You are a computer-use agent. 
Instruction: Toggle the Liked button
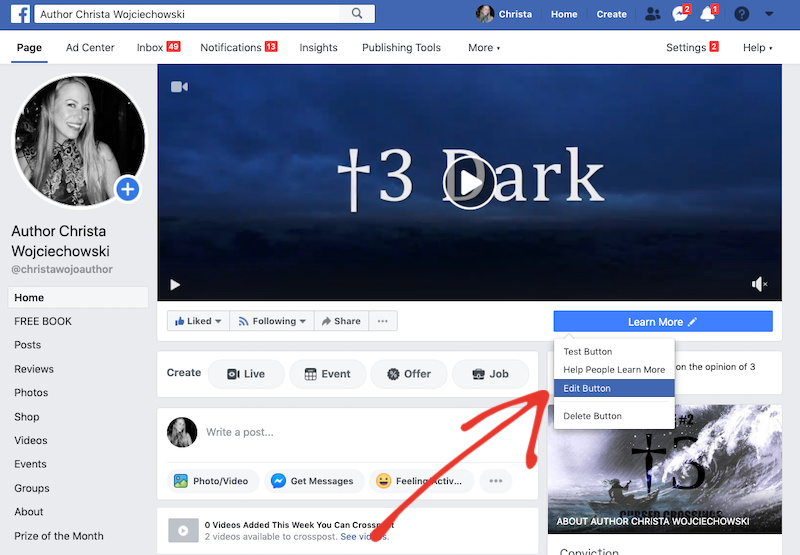click(198, 321)
